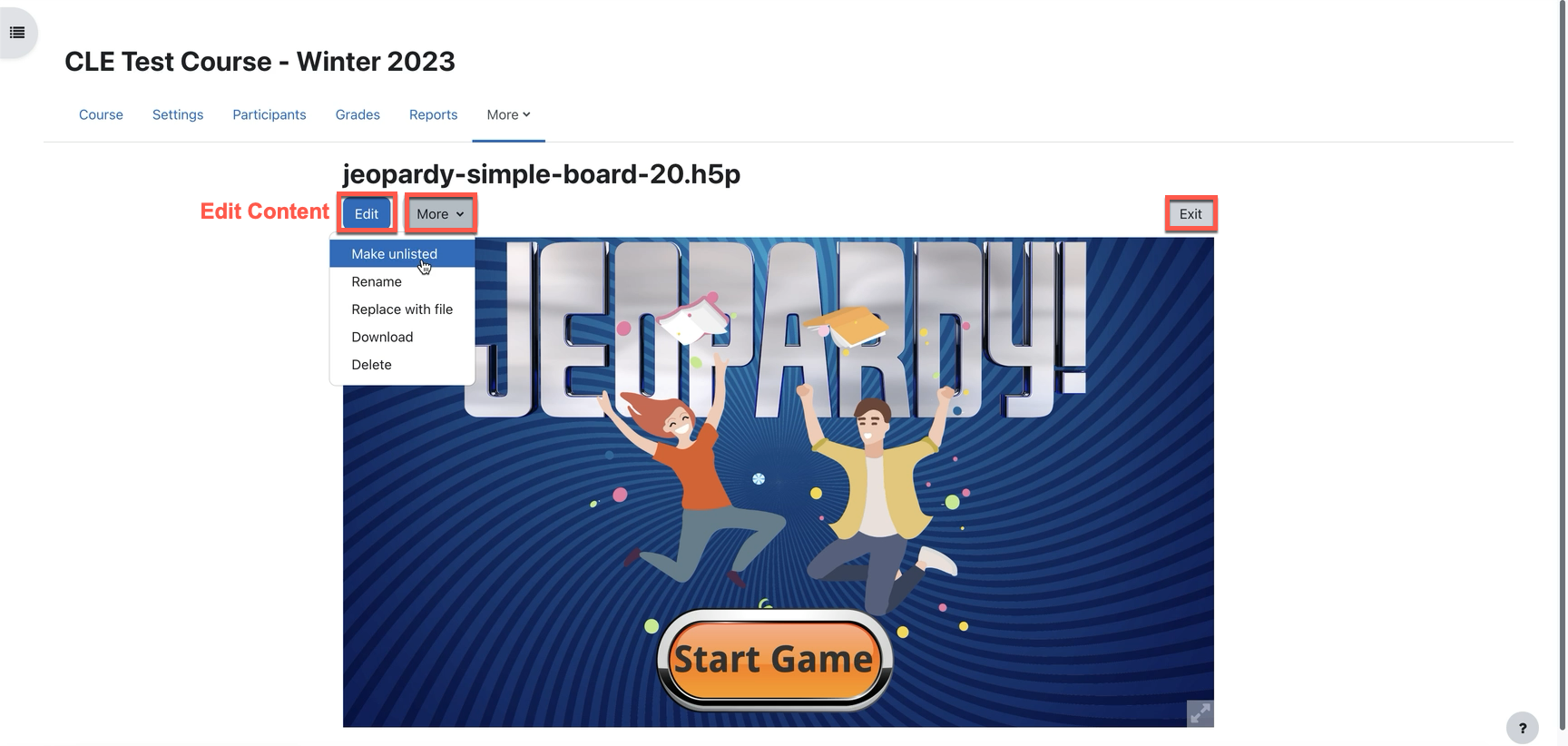Click the blue Edit button
Screen dimensions: 1568x746
367,214
